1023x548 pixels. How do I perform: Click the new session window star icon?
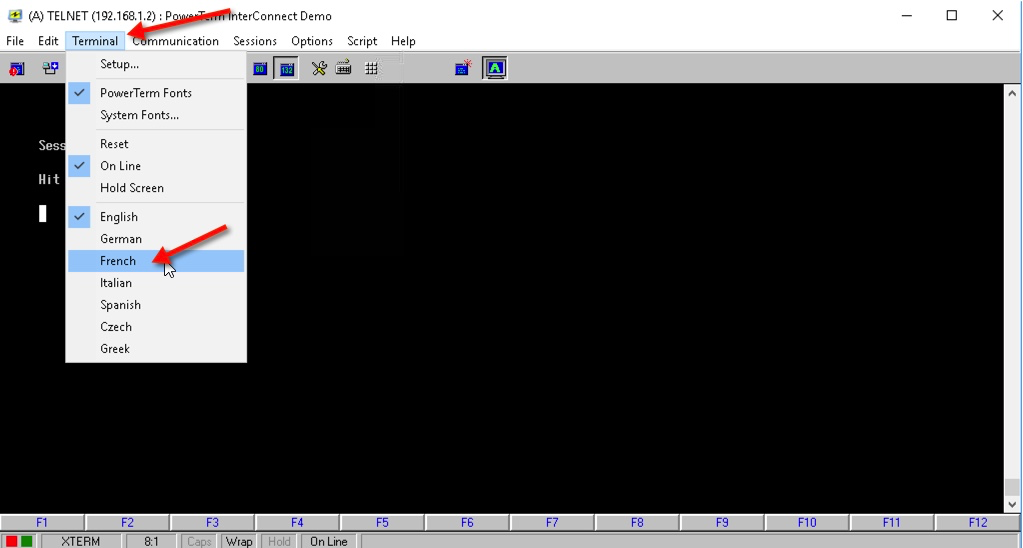click(463, 67)
